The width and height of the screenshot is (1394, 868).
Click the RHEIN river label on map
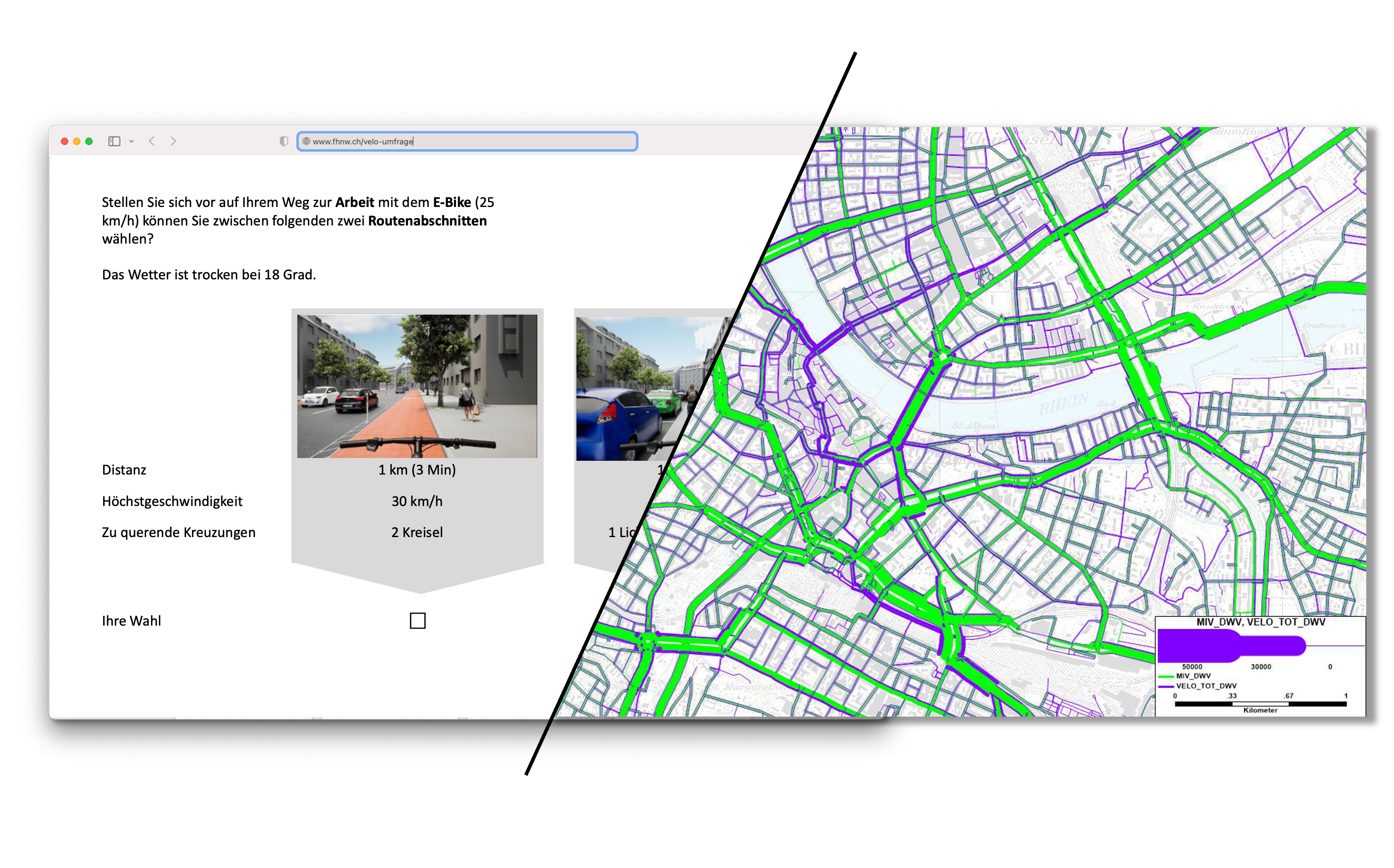coord(1064,403)
